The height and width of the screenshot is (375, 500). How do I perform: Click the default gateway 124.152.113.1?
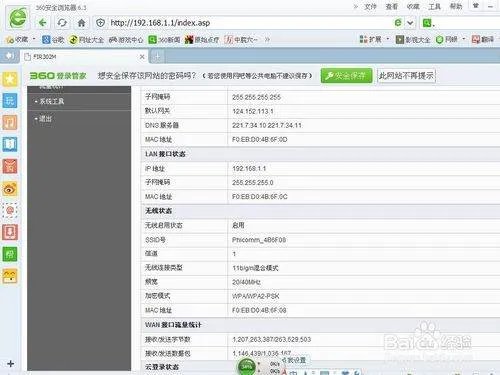point(253,111)
